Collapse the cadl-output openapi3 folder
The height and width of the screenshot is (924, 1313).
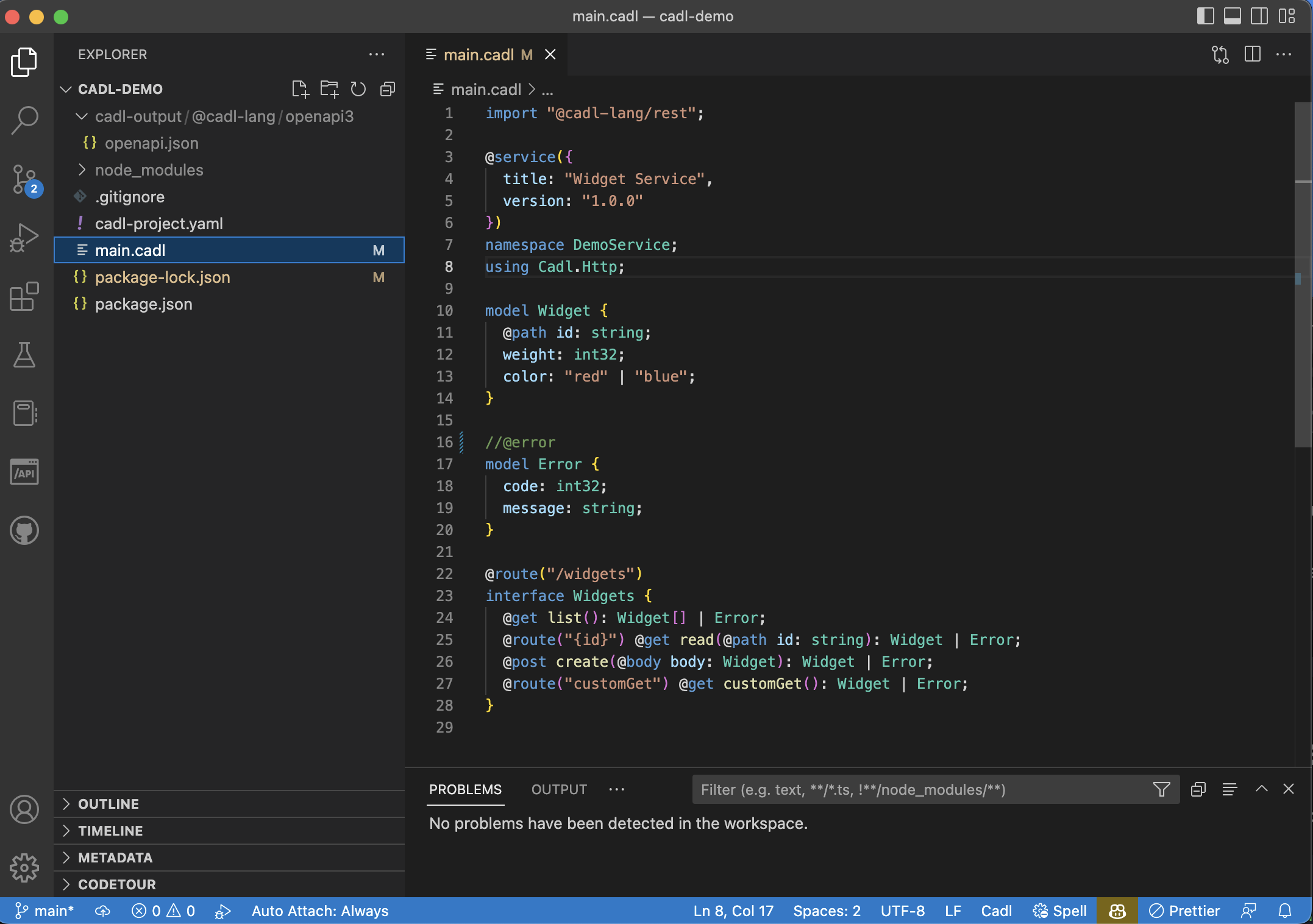coord(83,116)
